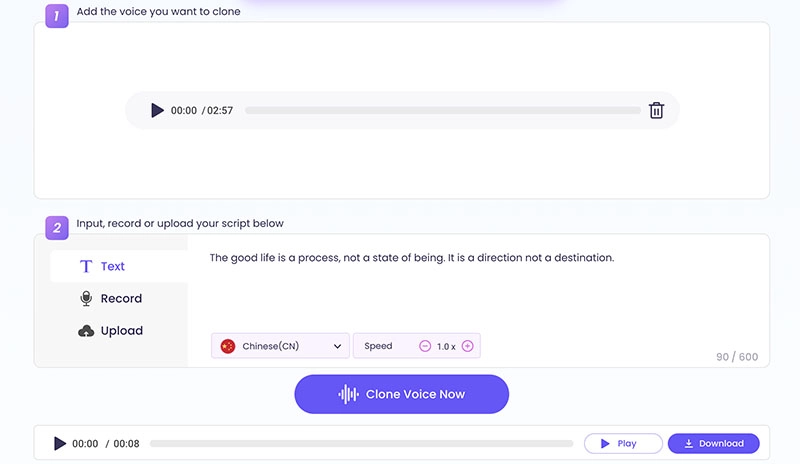Screen dimensions: 800x464
Task: Download the cloned voice audio
Action: click(x=713, y=443)
